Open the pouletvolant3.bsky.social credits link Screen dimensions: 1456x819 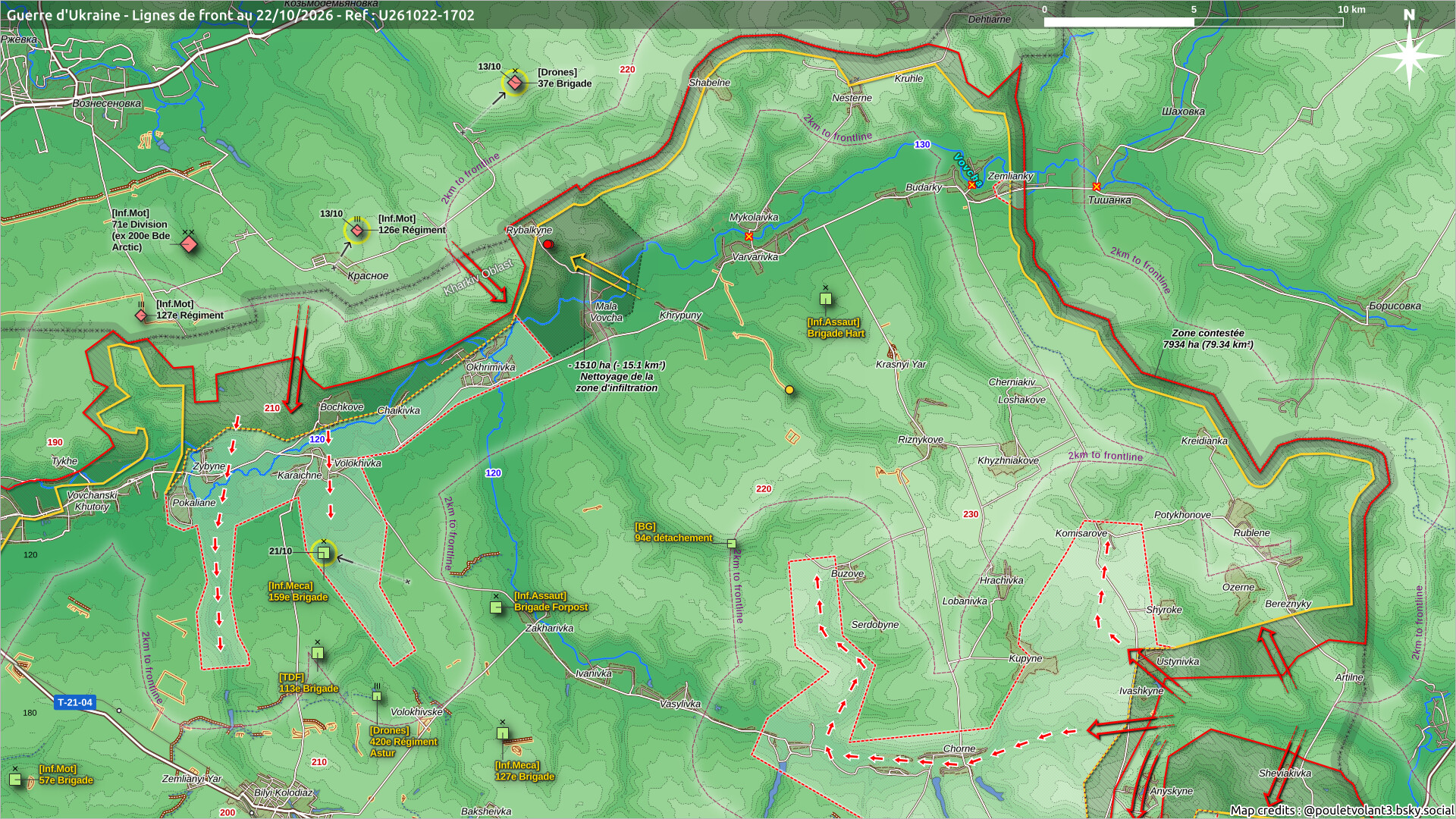1341,810
